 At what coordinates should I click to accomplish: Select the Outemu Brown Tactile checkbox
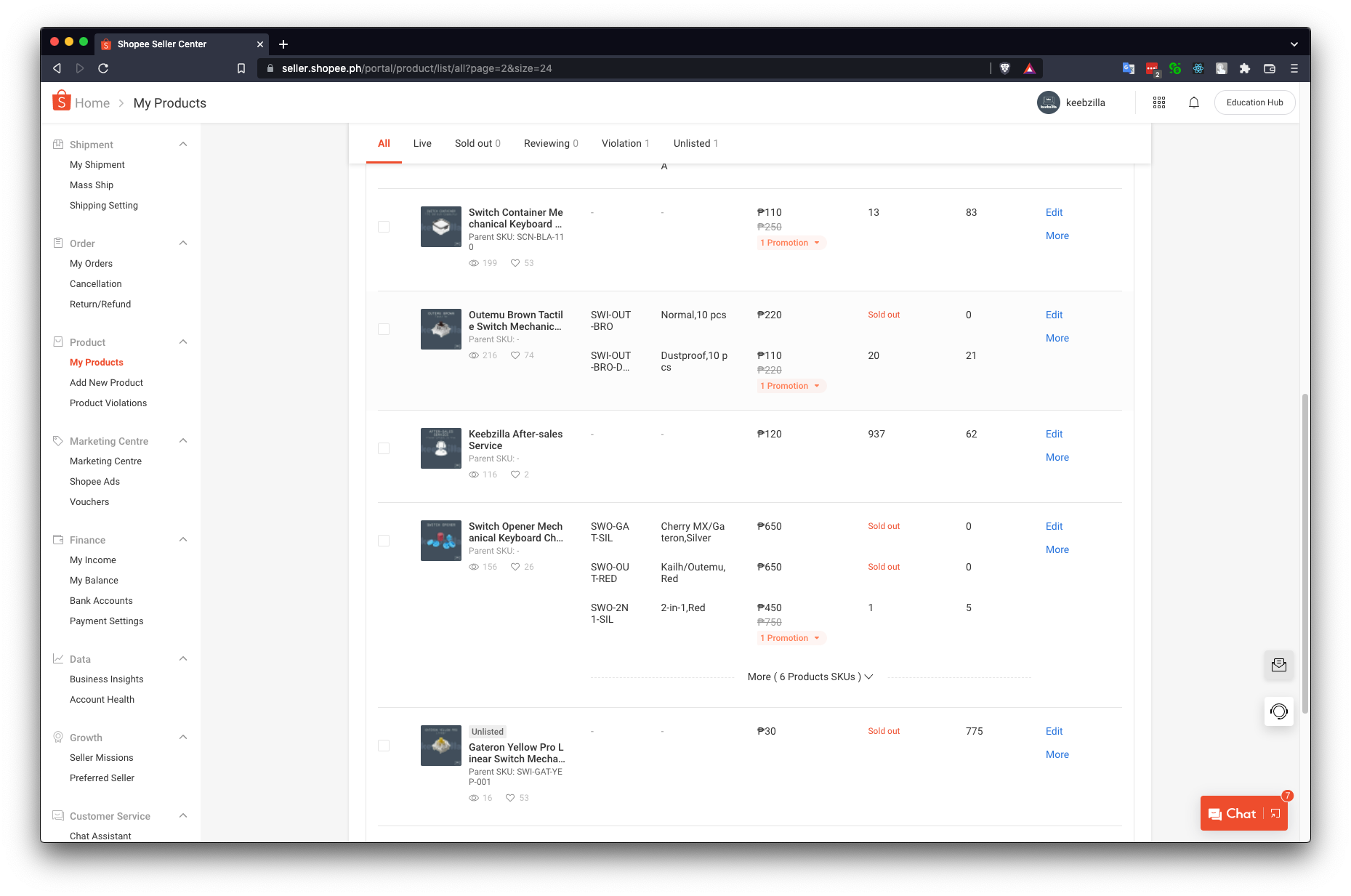coord(384,329)
